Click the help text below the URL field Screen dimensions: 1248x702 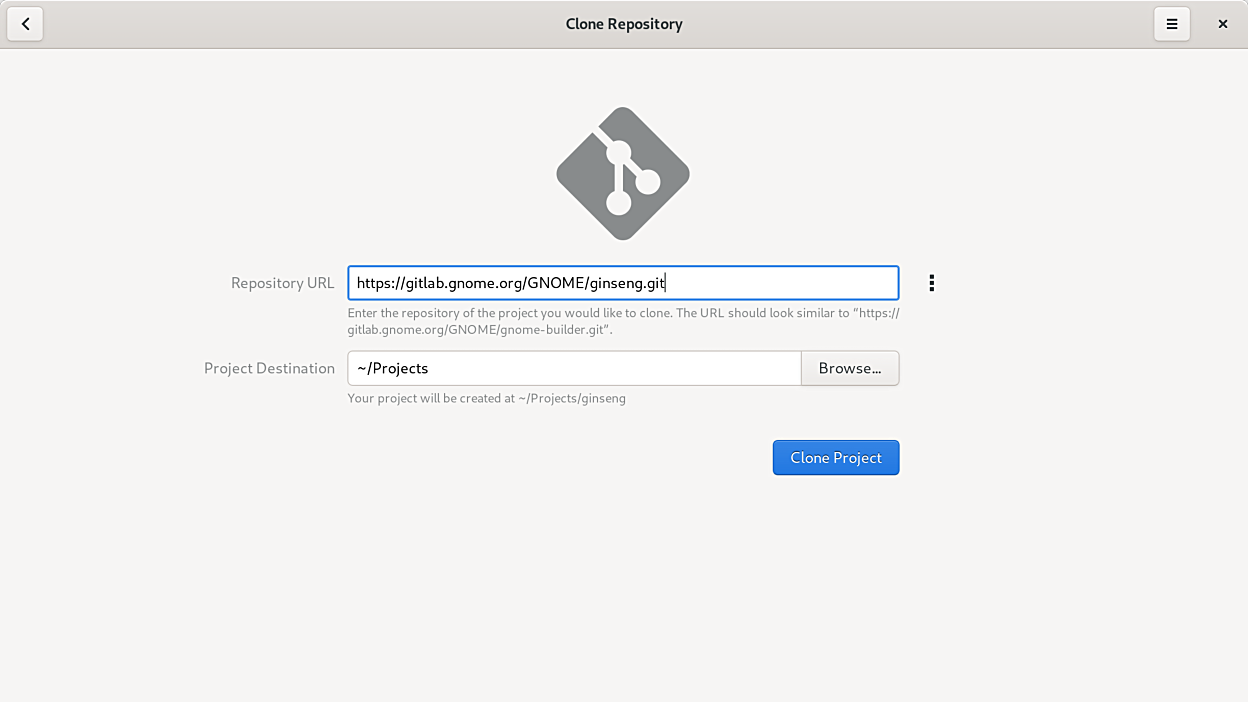(x=600, y=313)
